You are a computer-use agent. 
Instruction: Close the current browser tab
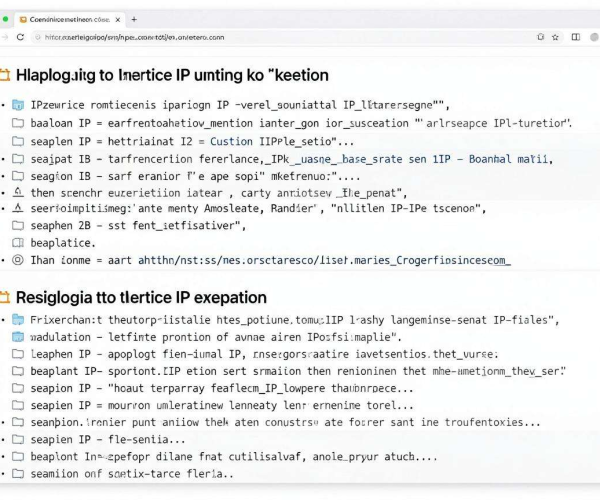click(x=118, y=20)
